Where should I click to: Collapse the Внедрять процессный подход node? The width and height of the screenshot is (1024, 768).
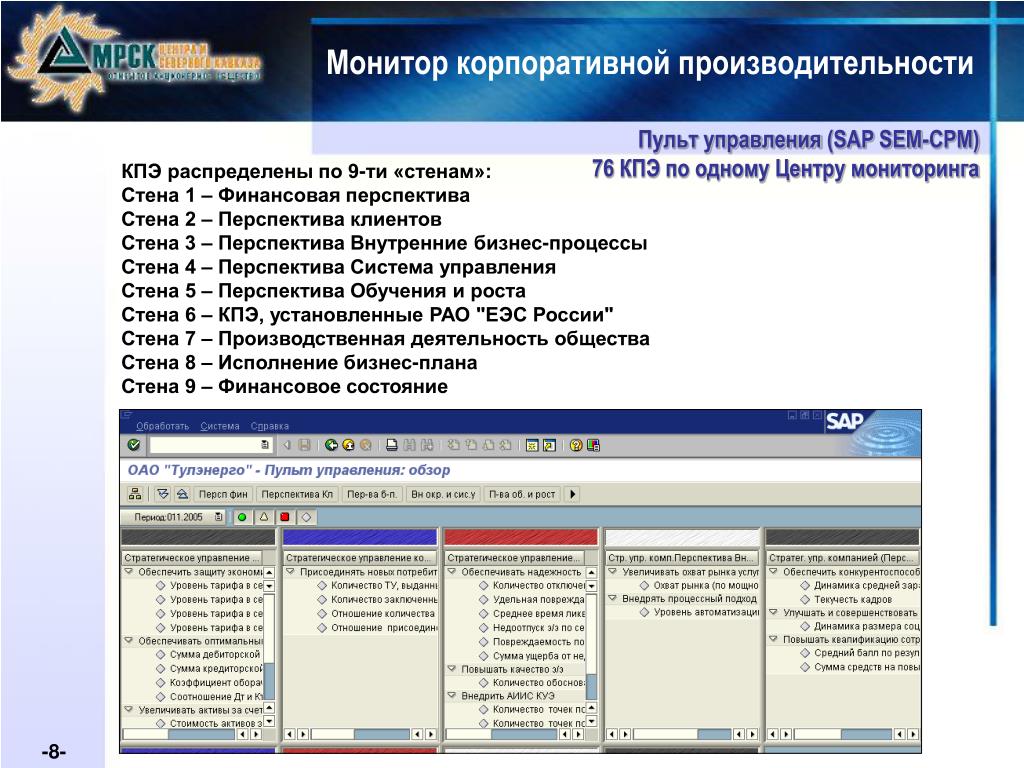(613, 598)
